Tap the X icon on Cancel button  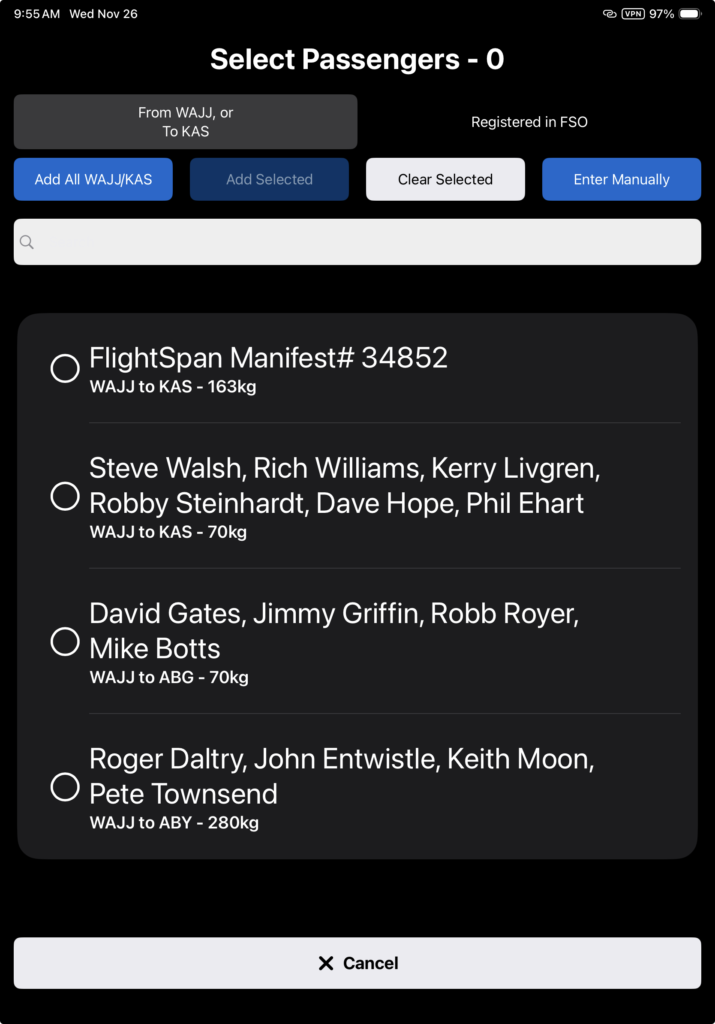coord(325,963)
